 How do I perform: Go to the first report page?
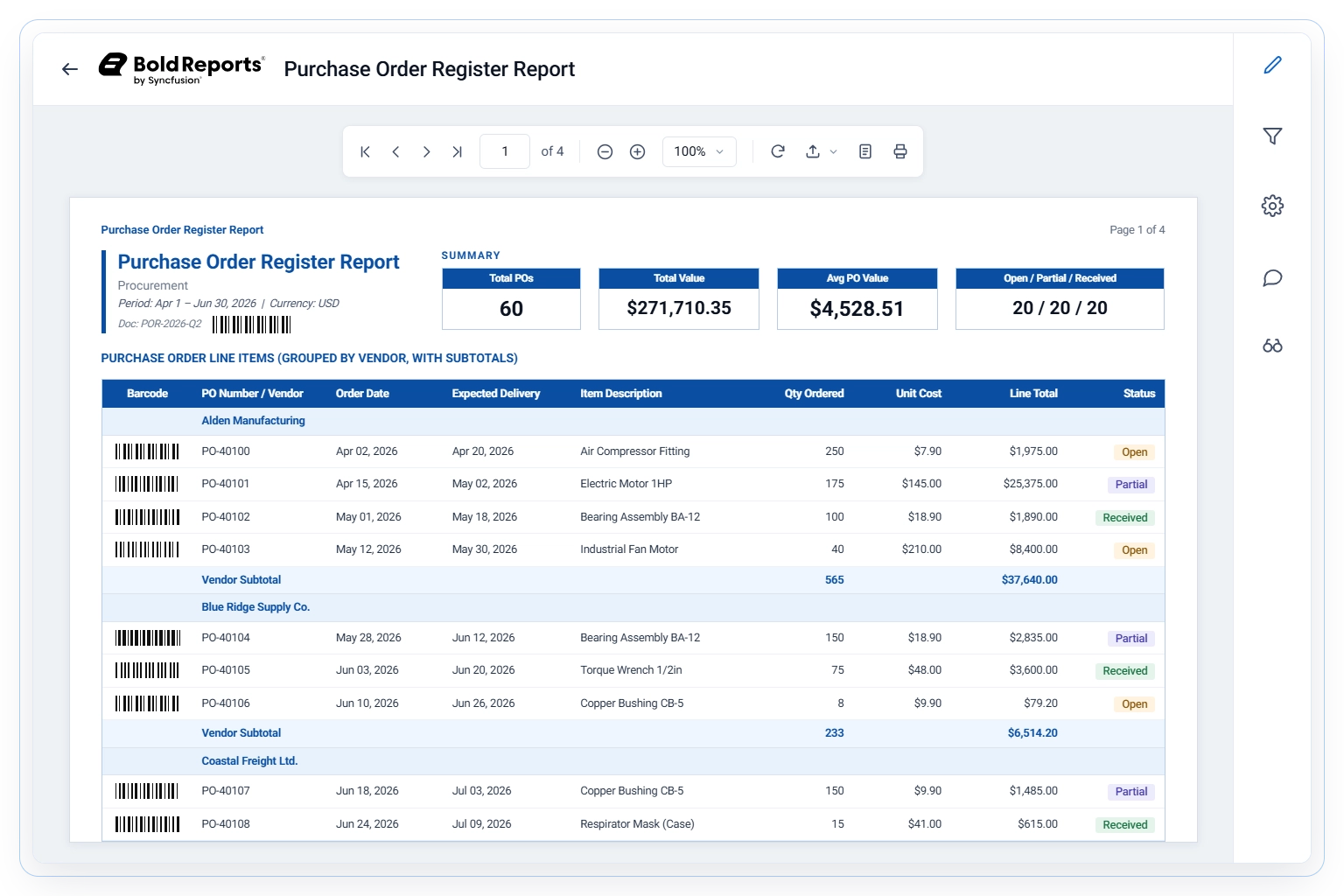click(x=365, y=151)
